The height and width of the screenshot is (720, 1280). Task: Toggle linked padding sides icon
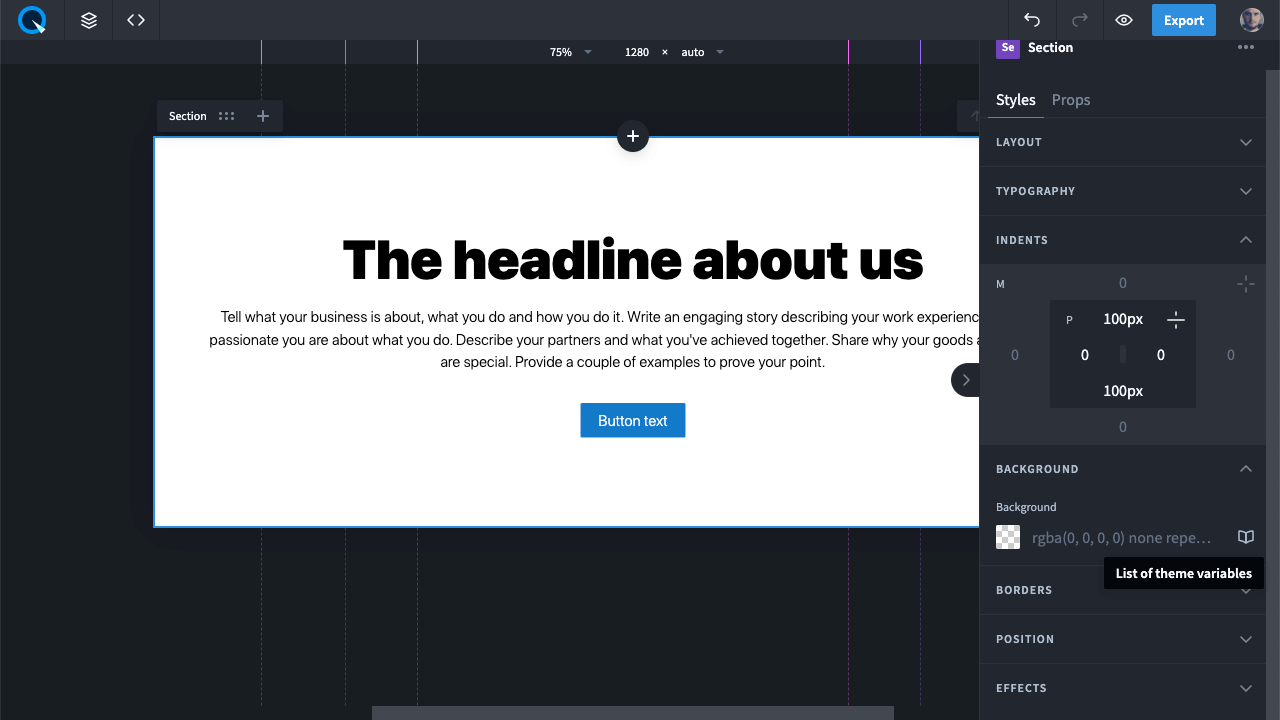(1176, 320)
